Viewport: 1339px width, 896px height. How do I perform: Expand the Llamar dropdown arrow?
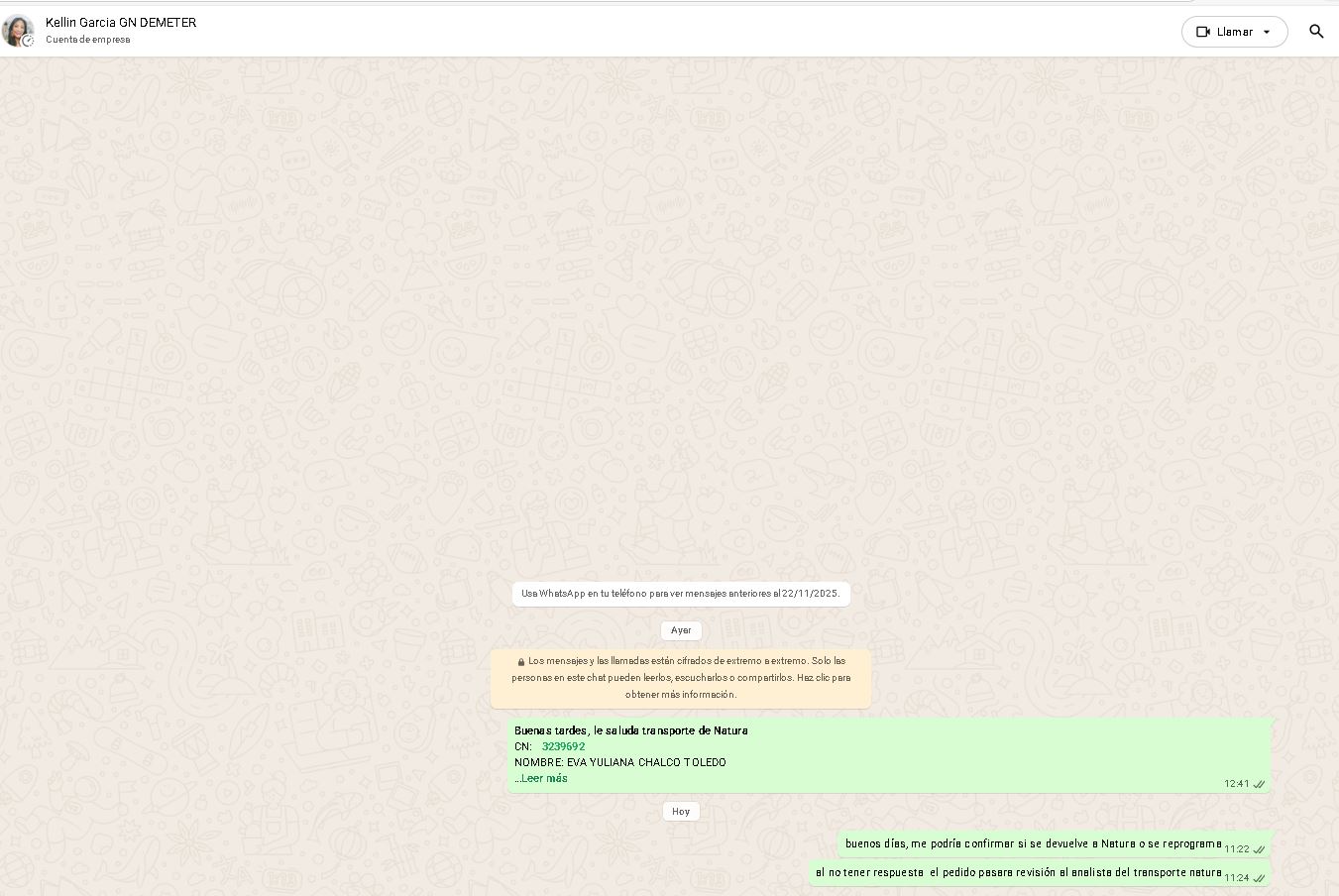(x=1267, y=32)
